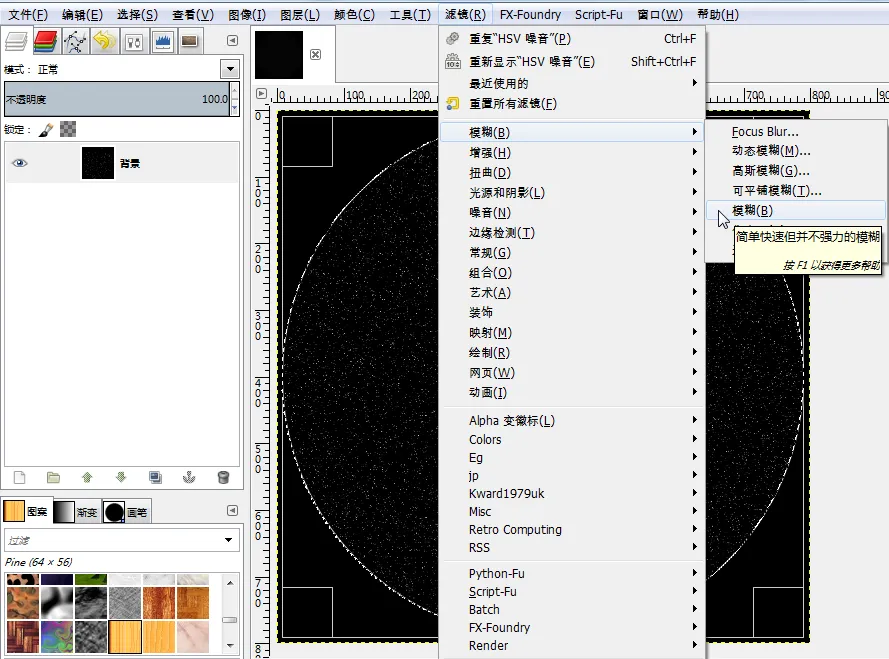Viewport: 889px width, 659px height.
Task: Create a new layer button
Action: (x=19, y=477)
